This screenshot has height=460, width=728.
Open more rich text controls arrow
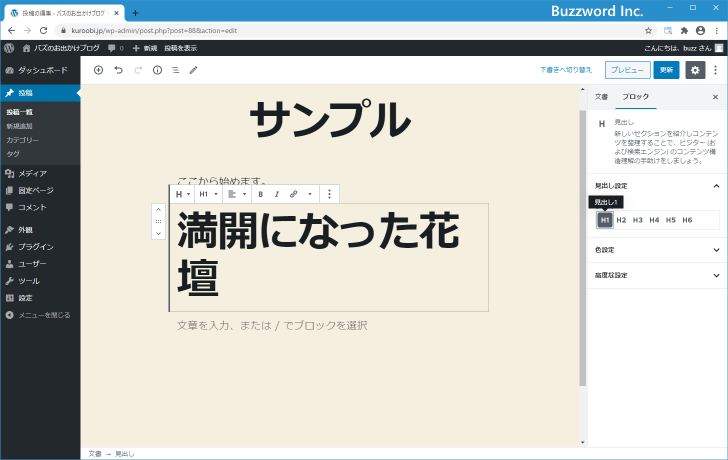coord(310,194)
